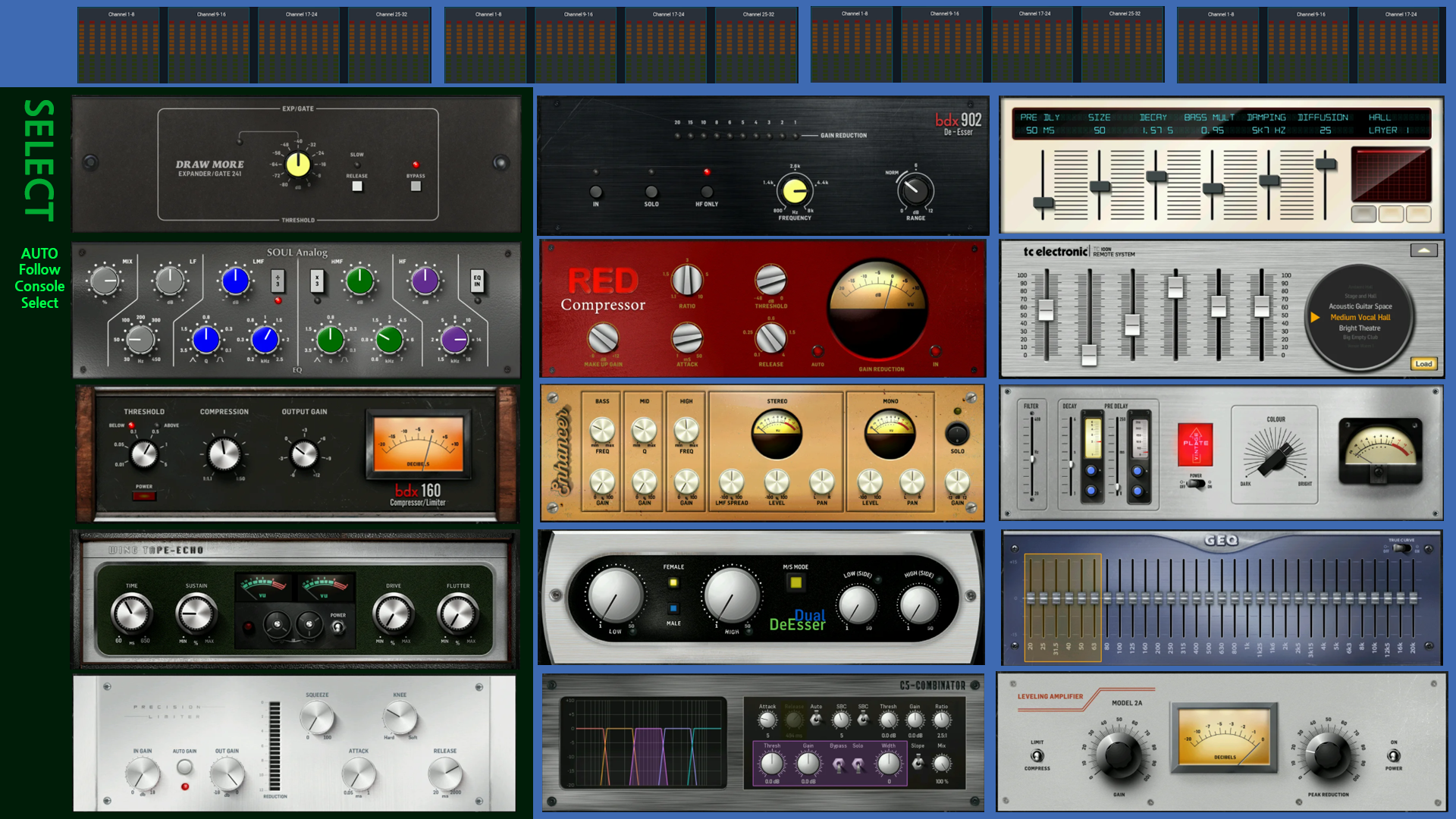Adjust the FILTER slider on Vintage Plate
Screen dimensions: 1456x819
click(x=1031, y=459)
